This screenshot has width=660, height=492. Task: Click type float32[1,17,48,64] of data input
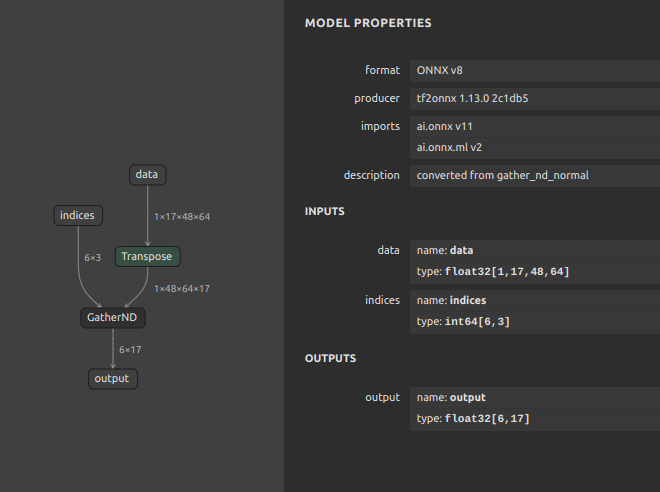coord(535,272)
